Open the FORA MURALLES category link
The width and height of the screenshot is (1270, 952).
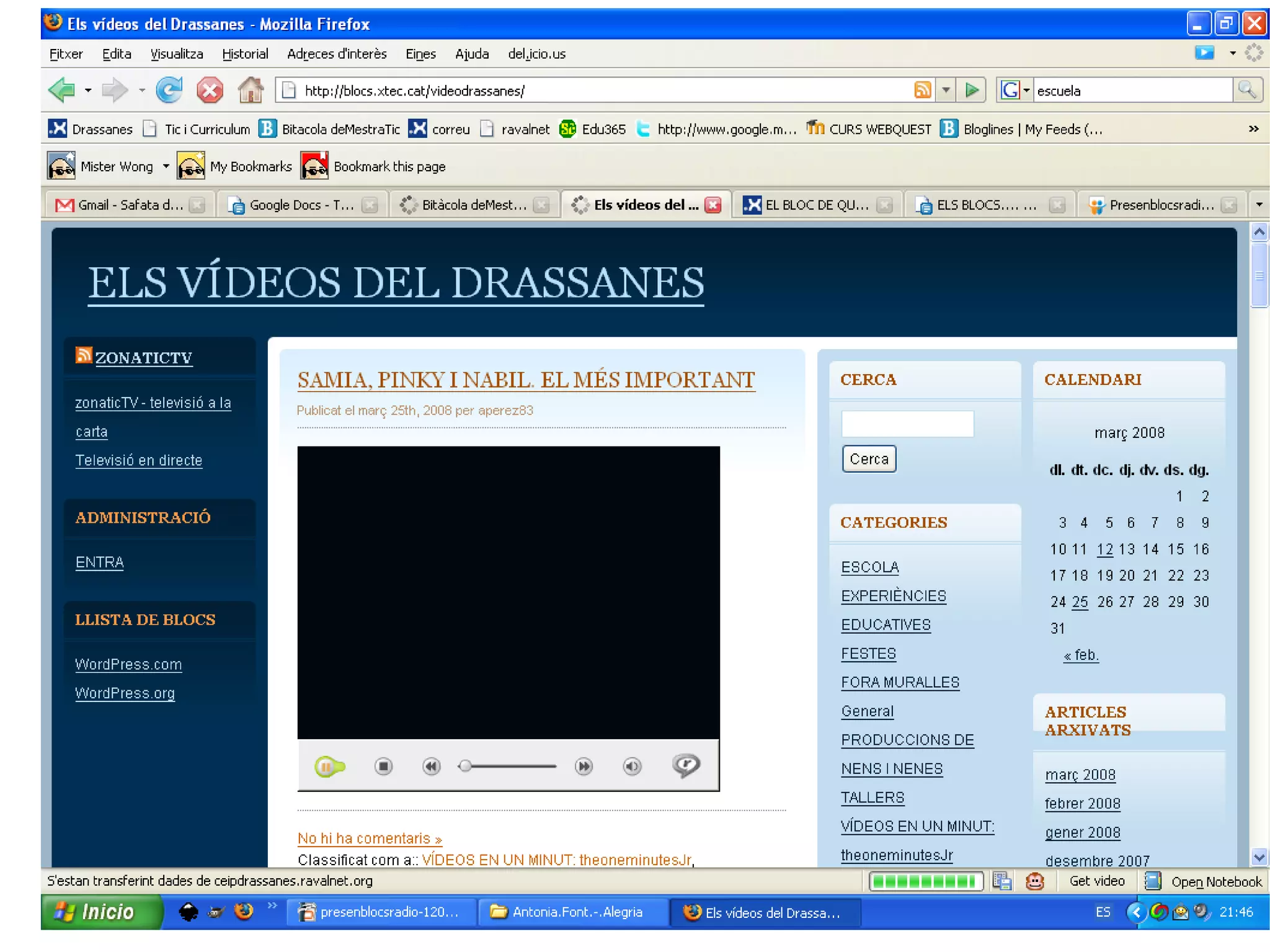click(x=900, y=682)
